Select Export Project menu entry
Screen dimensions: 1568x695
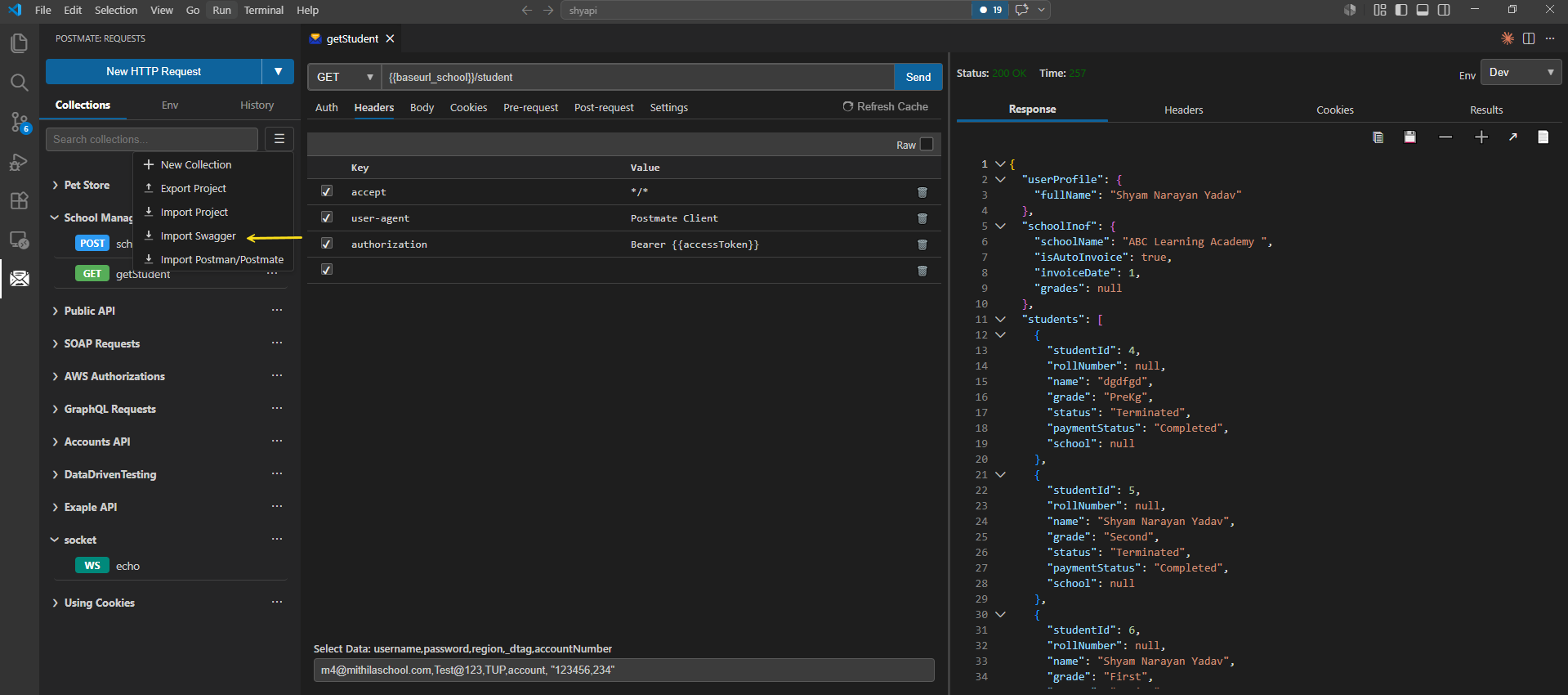point(194,189)
